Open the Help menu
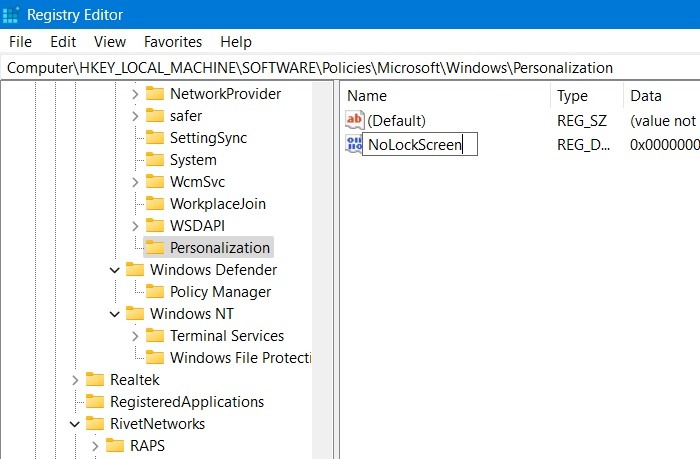This screenshot has width=700, height=459. point(236,42)
